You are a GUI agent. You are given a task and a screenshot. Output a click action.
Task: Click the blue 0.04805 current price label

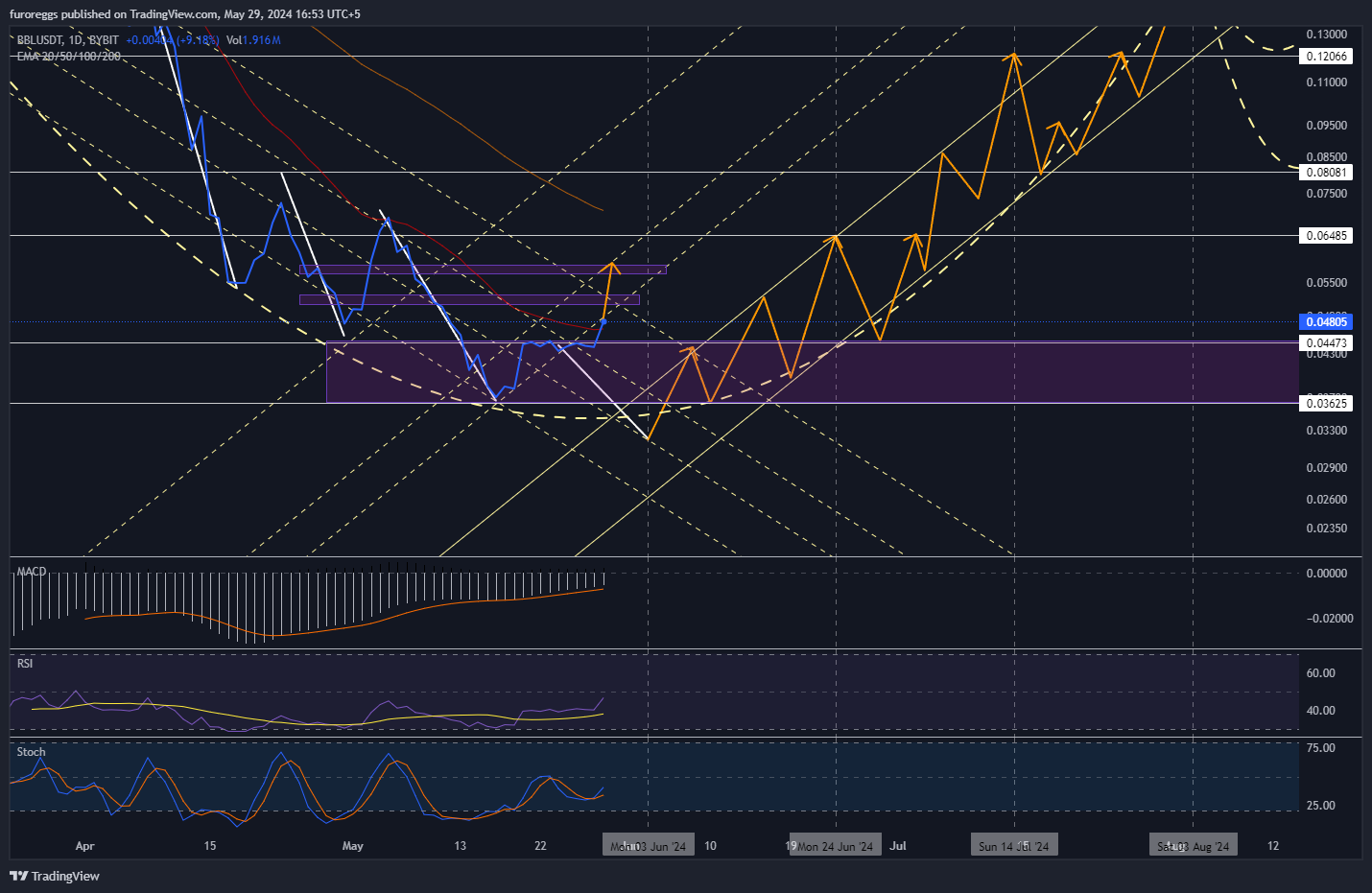pyautogui.click(x=1327, y=322)
